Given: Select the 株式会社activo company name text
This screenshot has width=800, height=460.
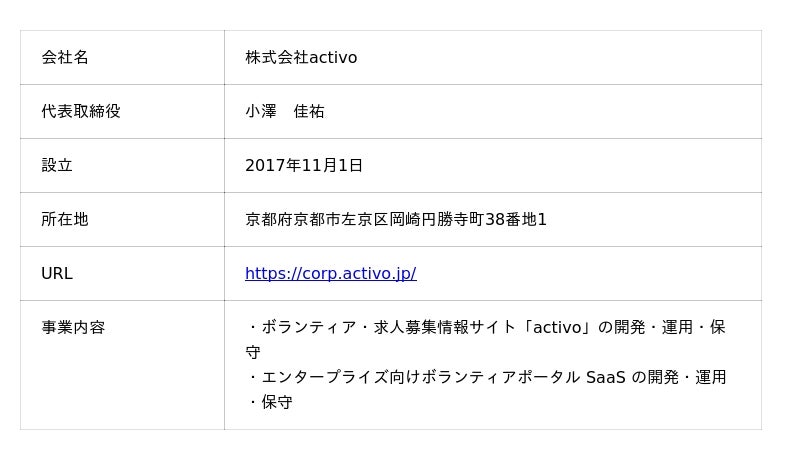Looking at the screenshot, I should point(301,57).
